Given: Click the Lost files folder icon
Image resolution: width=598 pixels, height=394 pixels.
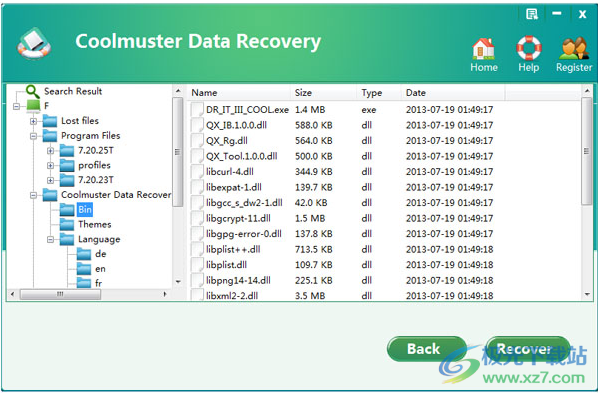Looking at the screenshot, I should (50, 121).
